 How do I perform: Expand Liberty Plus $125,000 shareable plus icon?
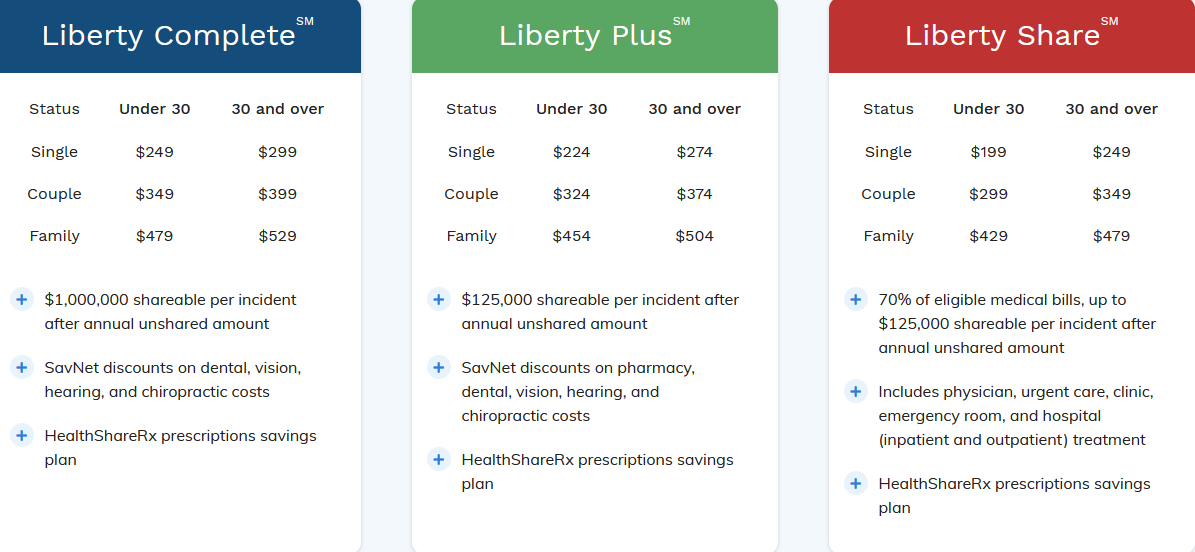click(438, 299)
